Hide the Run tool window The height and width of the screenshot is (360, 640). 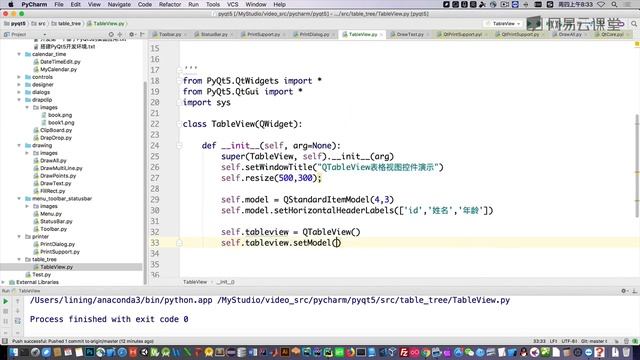(x=634, y=291)
